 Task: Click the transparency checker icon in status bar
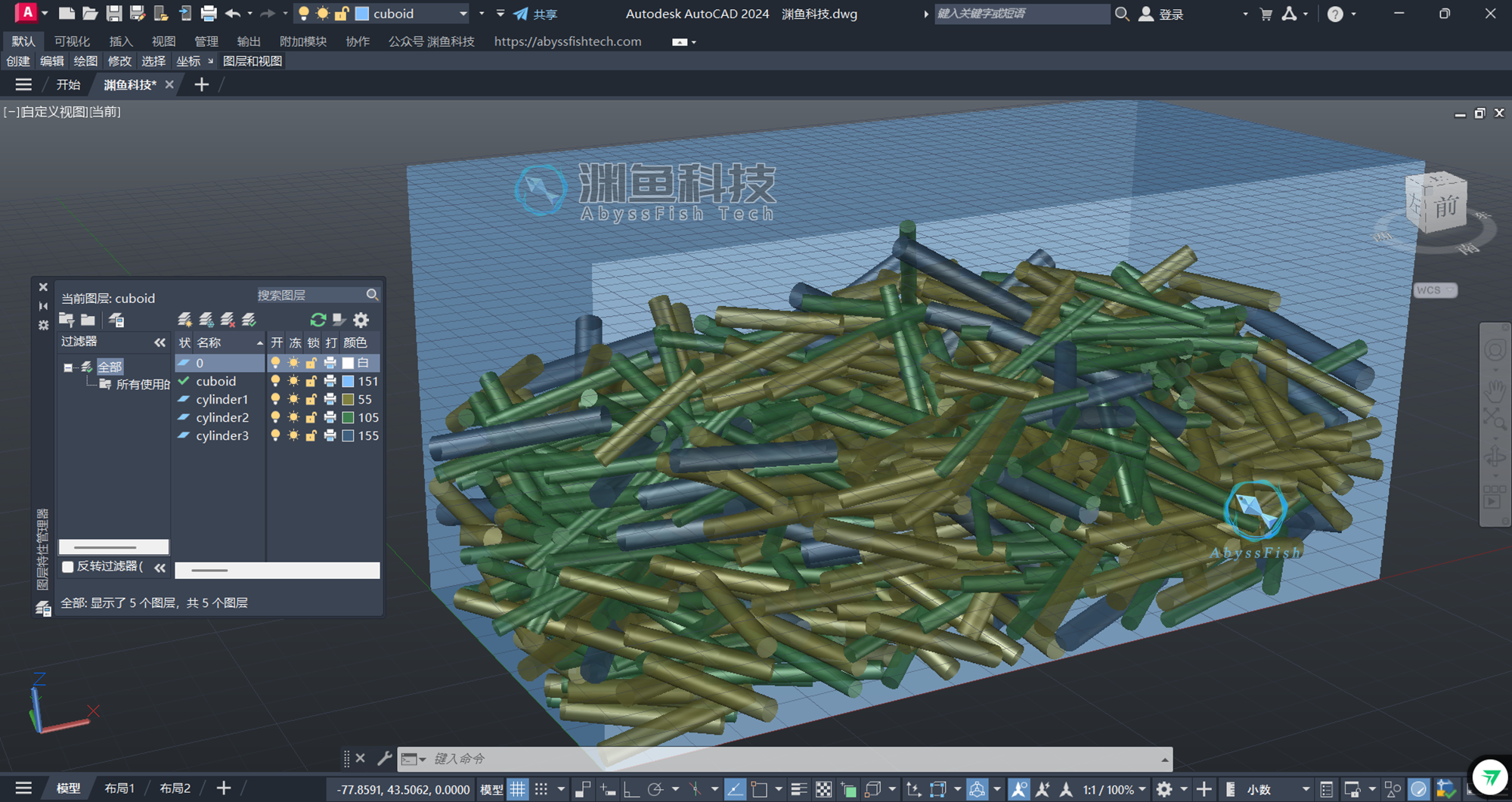(823, 789)
